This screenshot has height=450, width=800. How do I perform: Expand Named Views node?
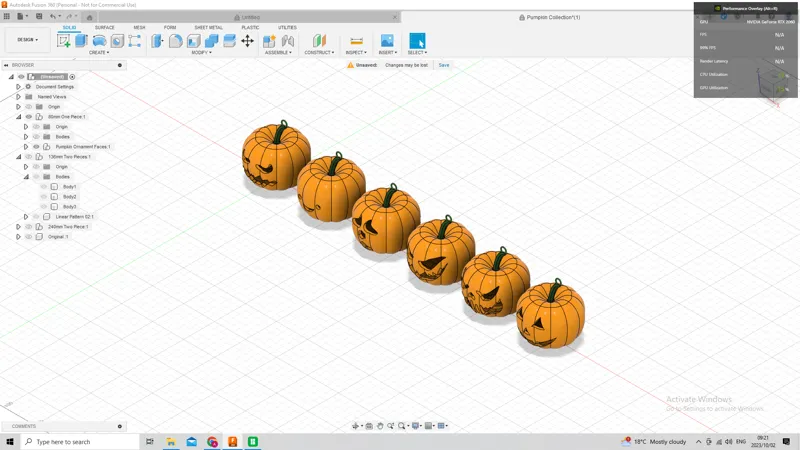pyautogui.click(x=18, y=97)
